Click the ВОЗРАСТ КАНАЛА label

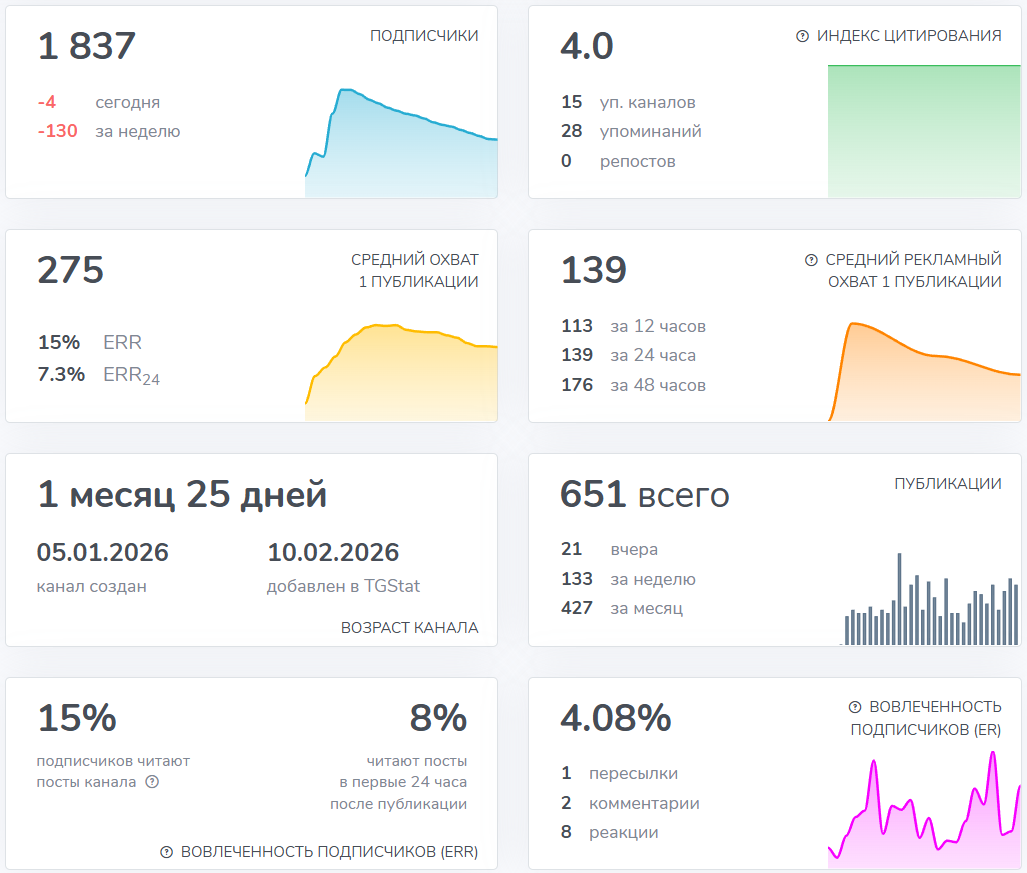[x=409, y=628]
